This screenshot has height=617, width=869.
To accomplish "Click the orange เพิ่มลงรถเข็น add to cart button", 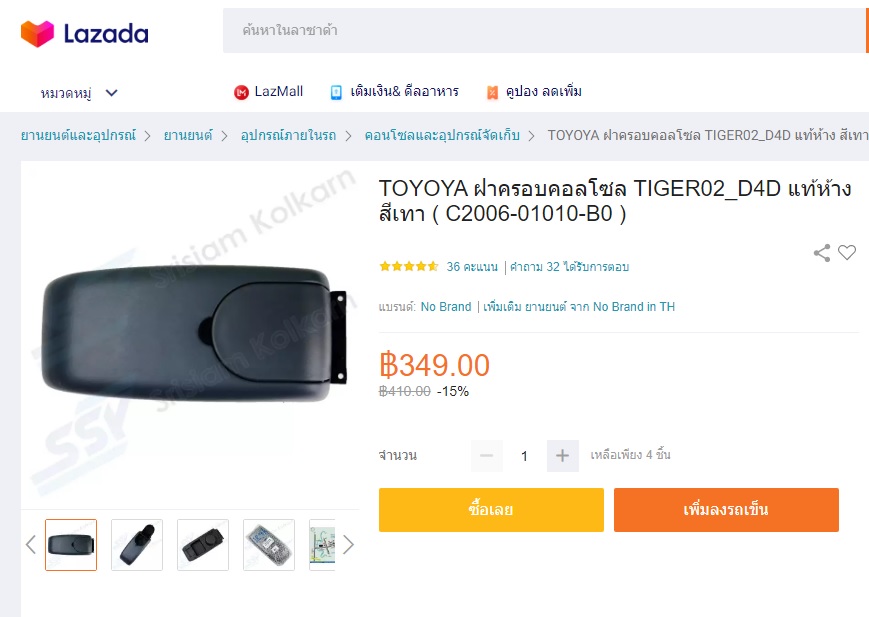I will point(726,509).
